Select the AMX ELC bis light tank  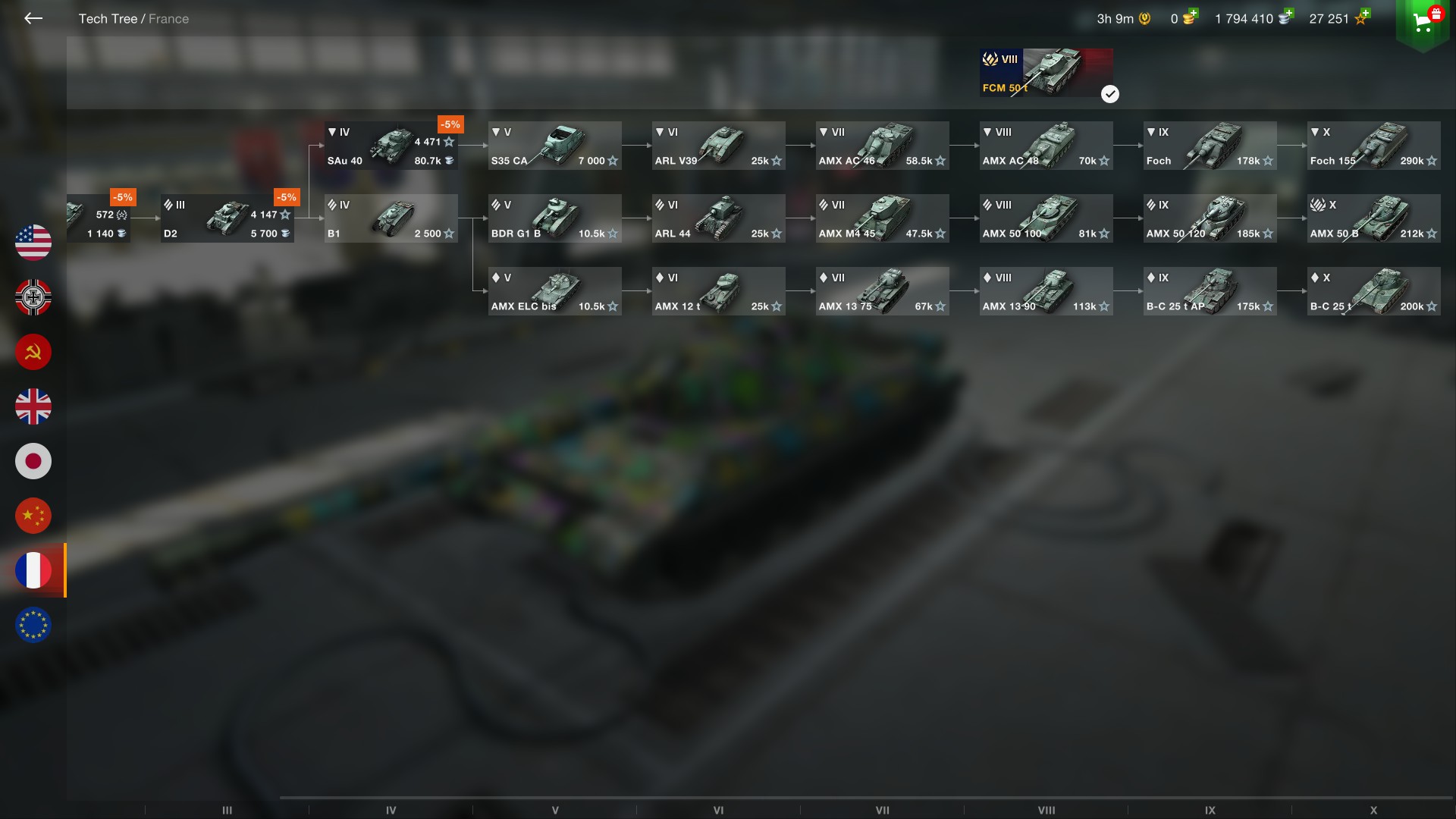555,291
